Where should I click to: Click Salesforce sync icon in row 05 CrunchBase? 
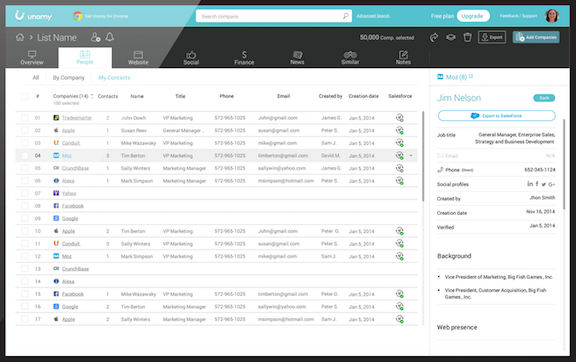click(400, 168)
